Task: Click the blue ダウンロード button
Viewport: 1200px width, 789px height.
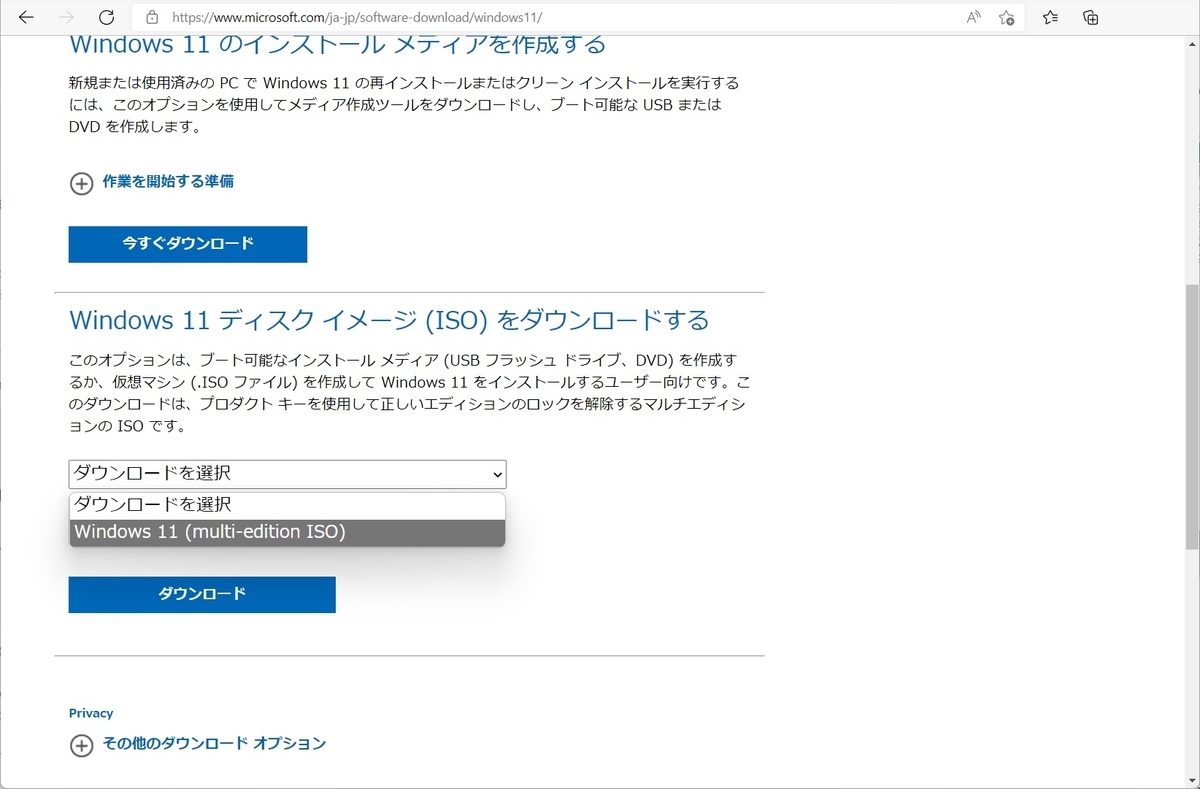Action: coord(201,594)
